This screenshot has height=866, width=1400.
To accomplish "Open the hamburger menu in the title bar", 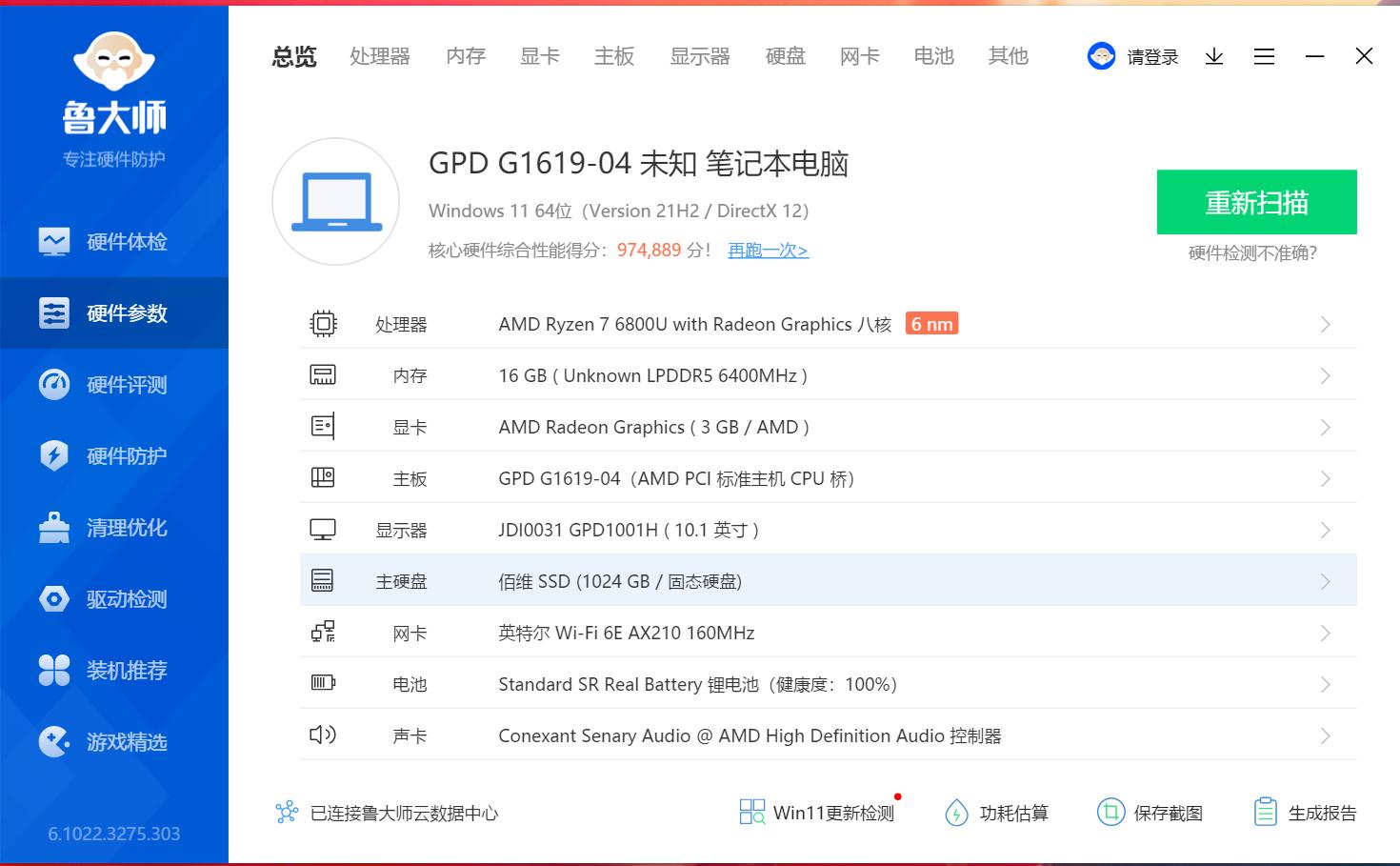I will pos(1264,56).
